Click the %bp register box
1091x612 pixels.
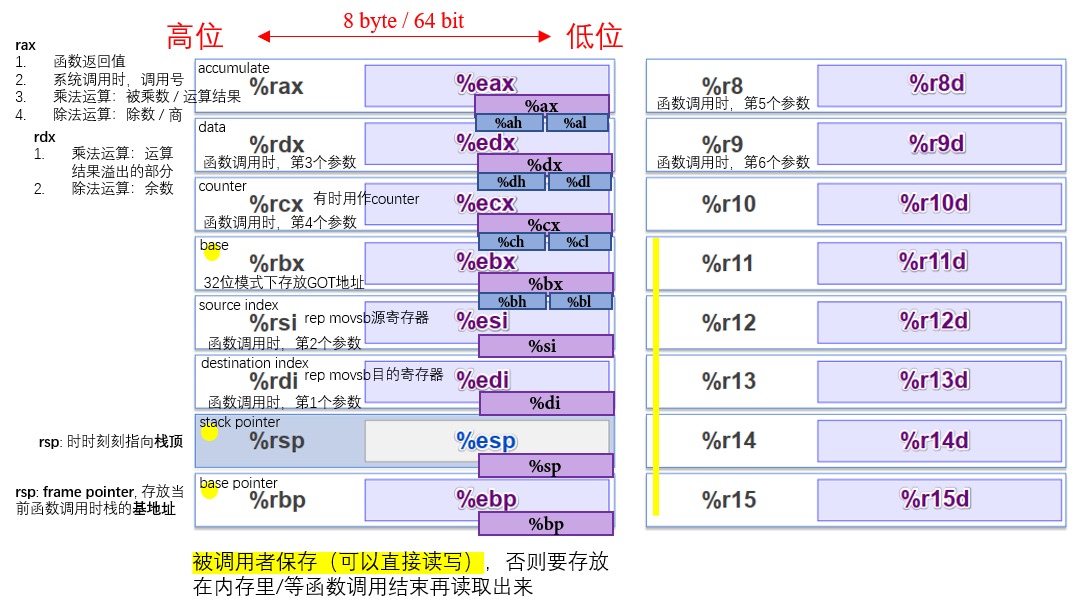point(546,524)
